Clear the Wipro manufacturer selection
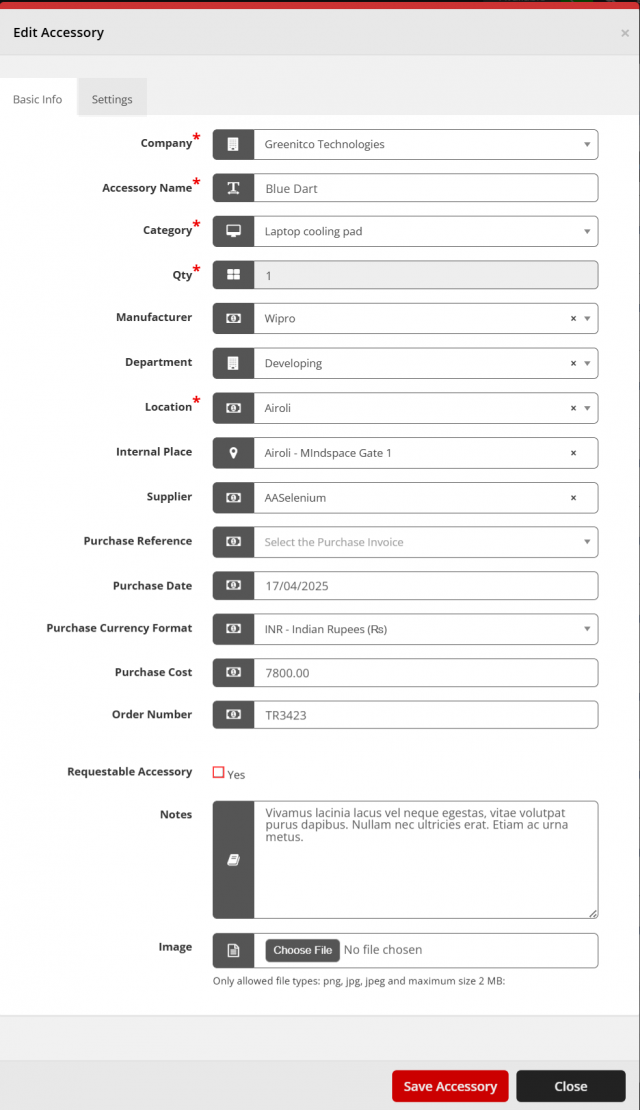 [x=573, y=319]
